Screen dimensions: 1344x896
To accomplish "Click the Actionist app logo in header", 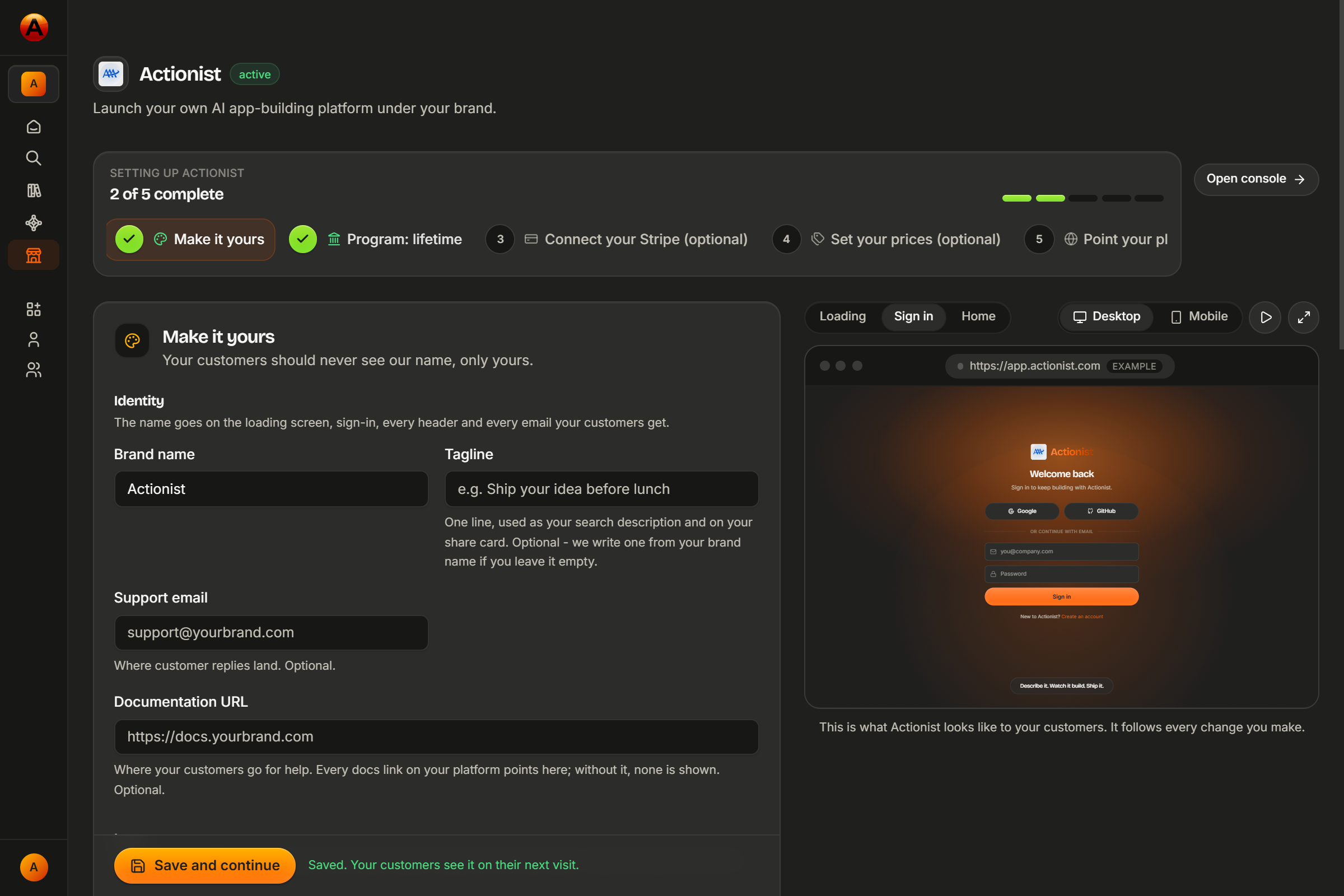I will click(111, 74).
